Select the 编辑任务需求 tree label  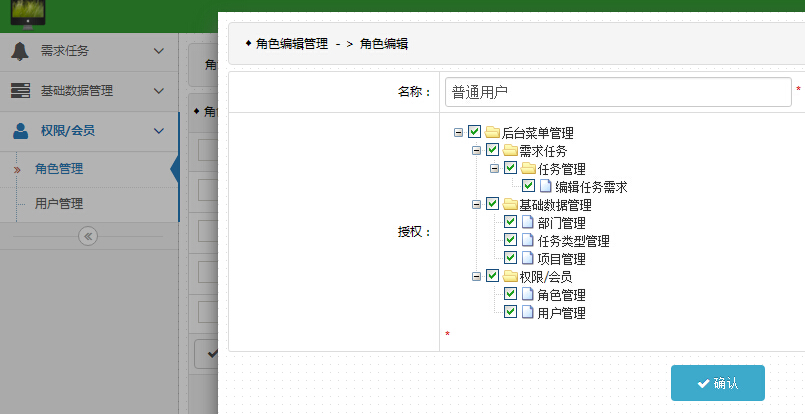pyautogui.click(x=591, y=187)
